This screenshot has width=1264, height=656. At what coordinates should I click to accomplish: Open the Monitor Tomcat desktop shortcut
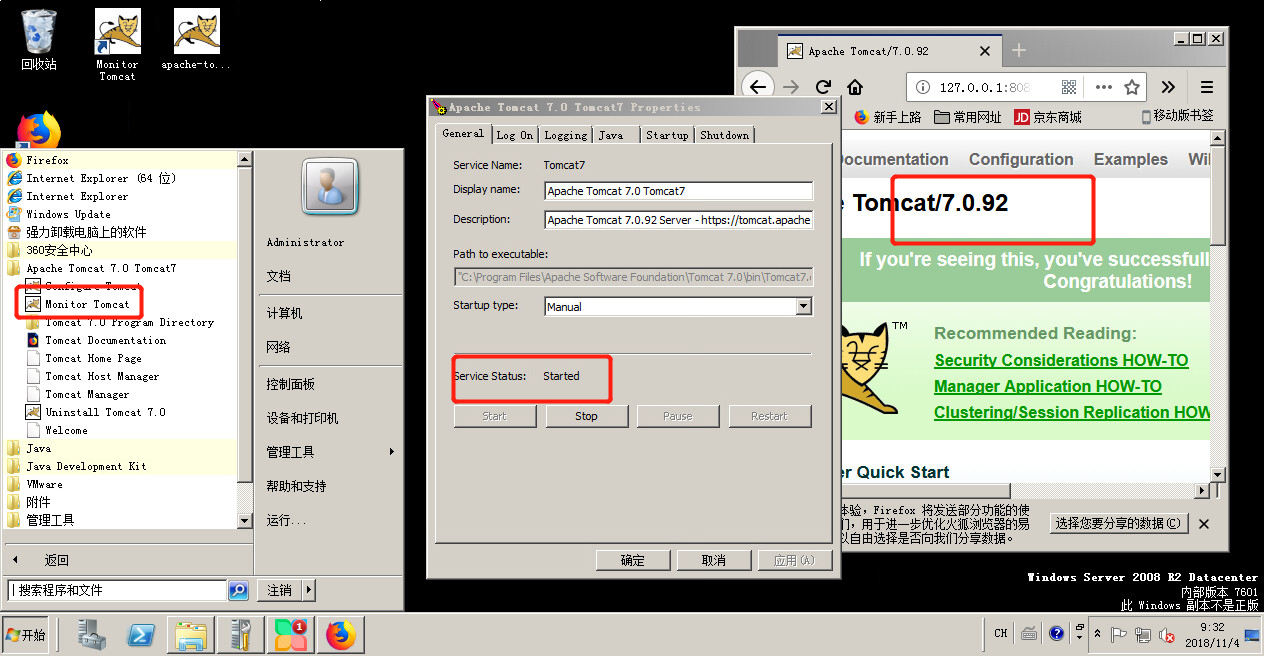[x=117, y=45]
